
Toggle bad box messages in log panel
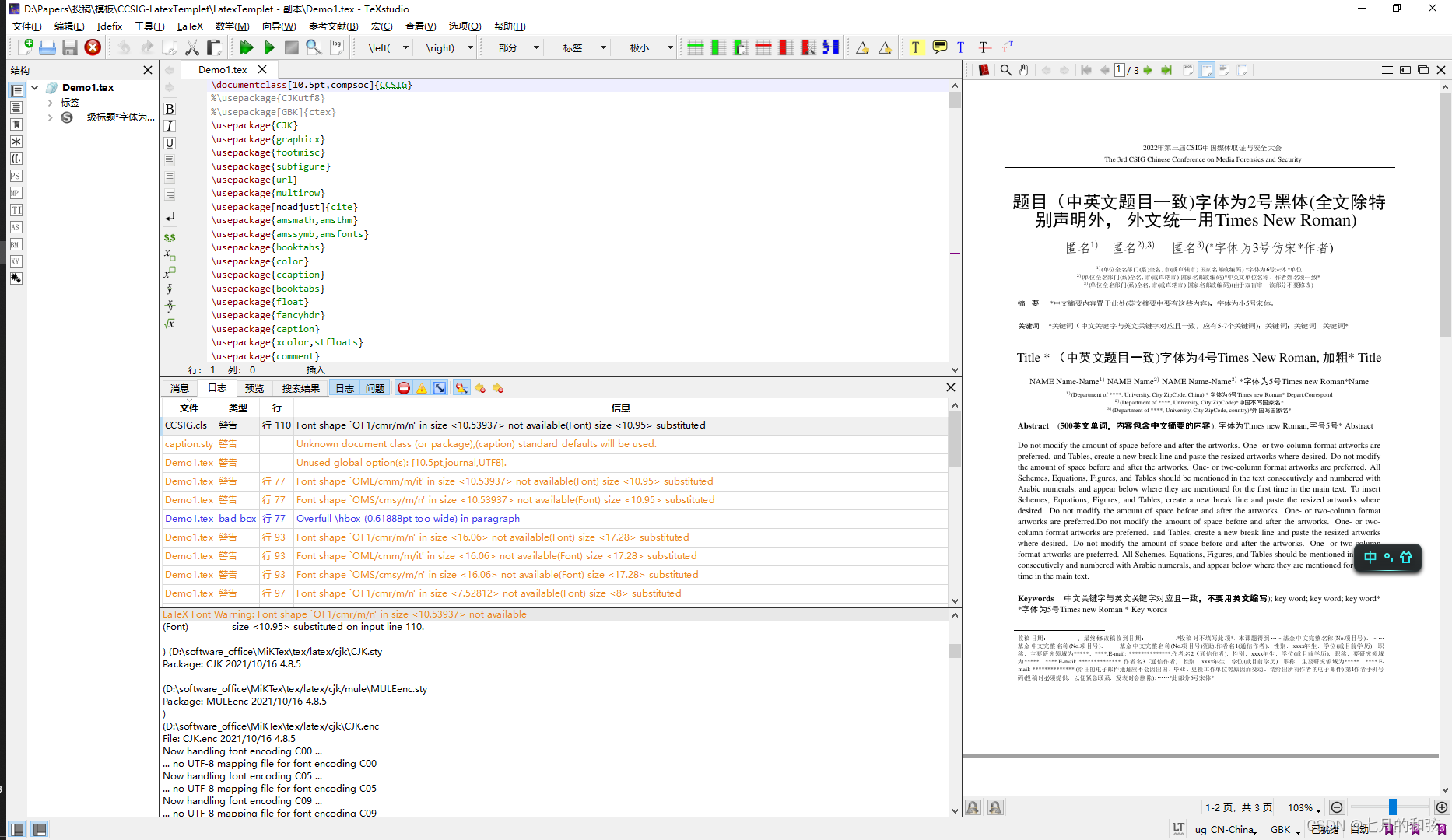440,387
